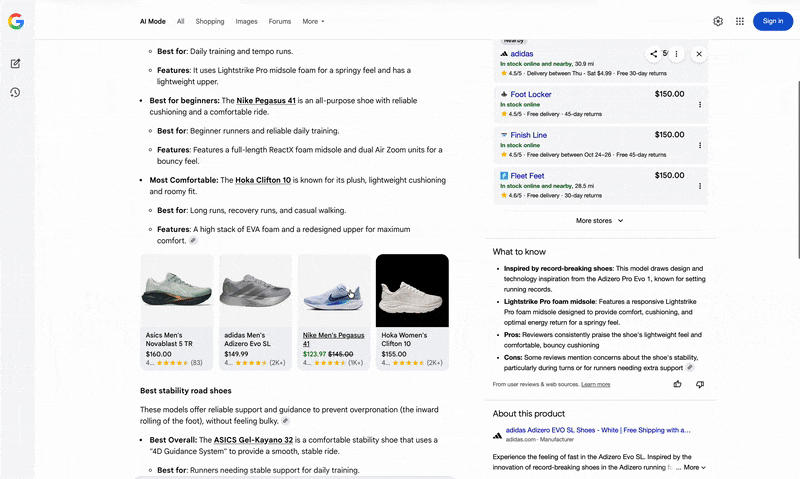
Task: Open the Fleet Feet store link
Action: [527, 175]
